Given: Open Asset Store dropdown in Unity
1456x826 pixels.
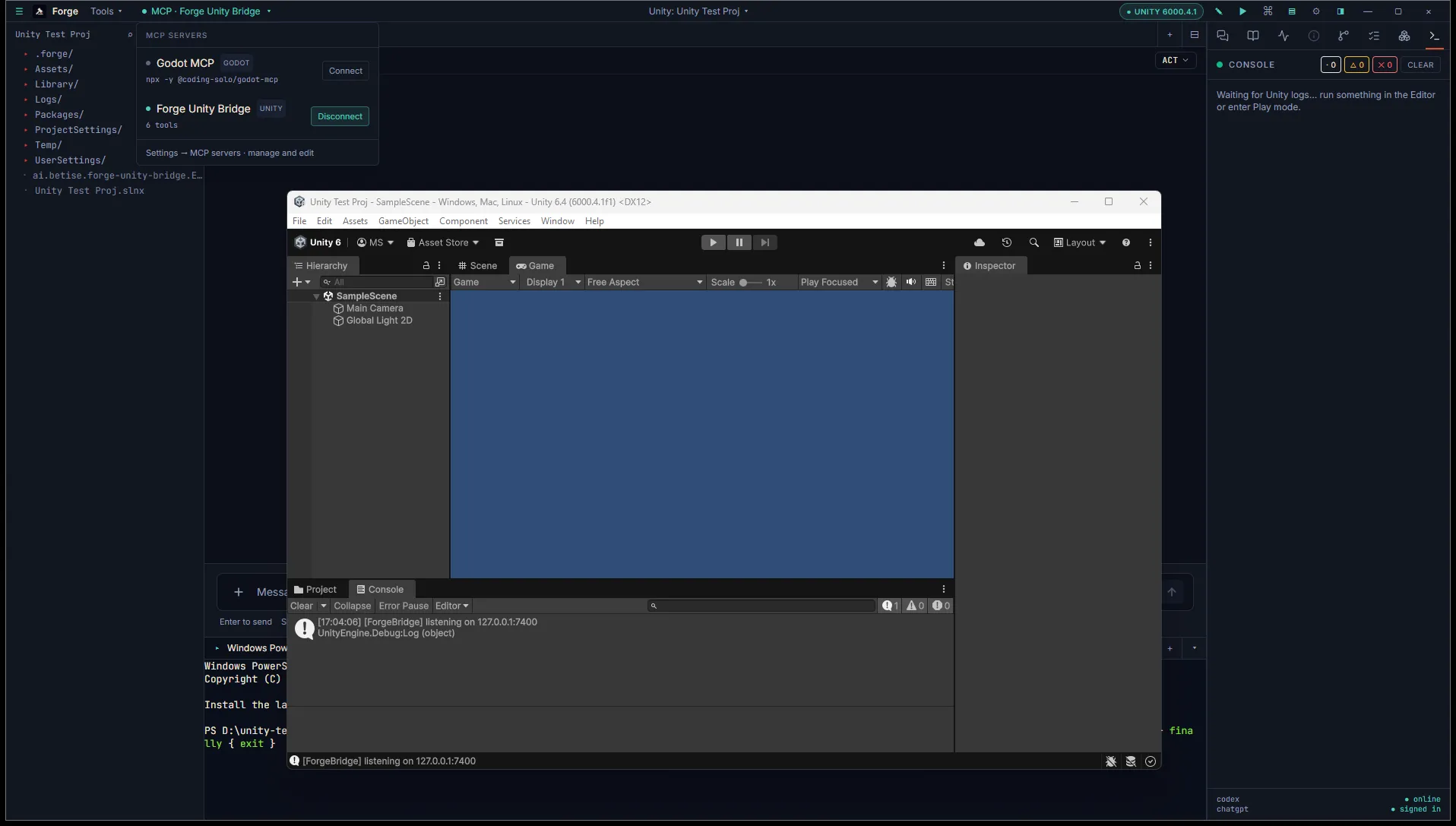Looking at the screenshot, I should [443, 242].
